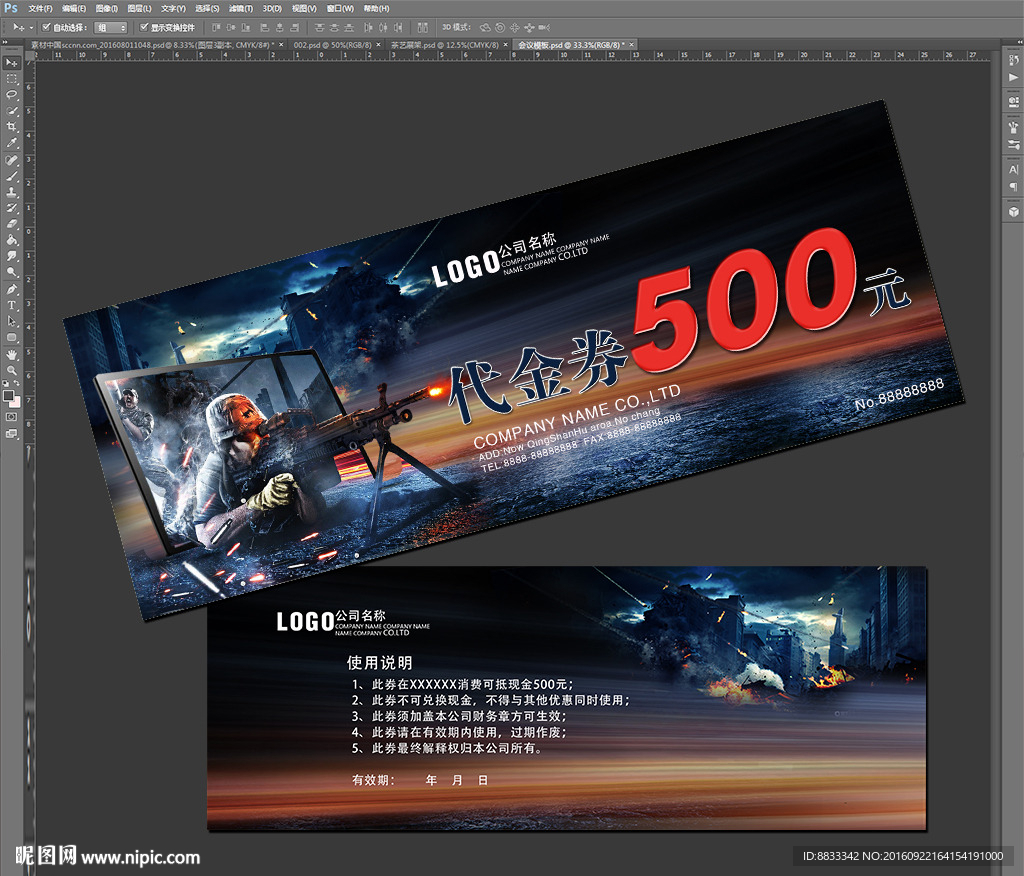Reset default foreground and background colors
This screenshot has height=876, width=1024.
(6, 383)
